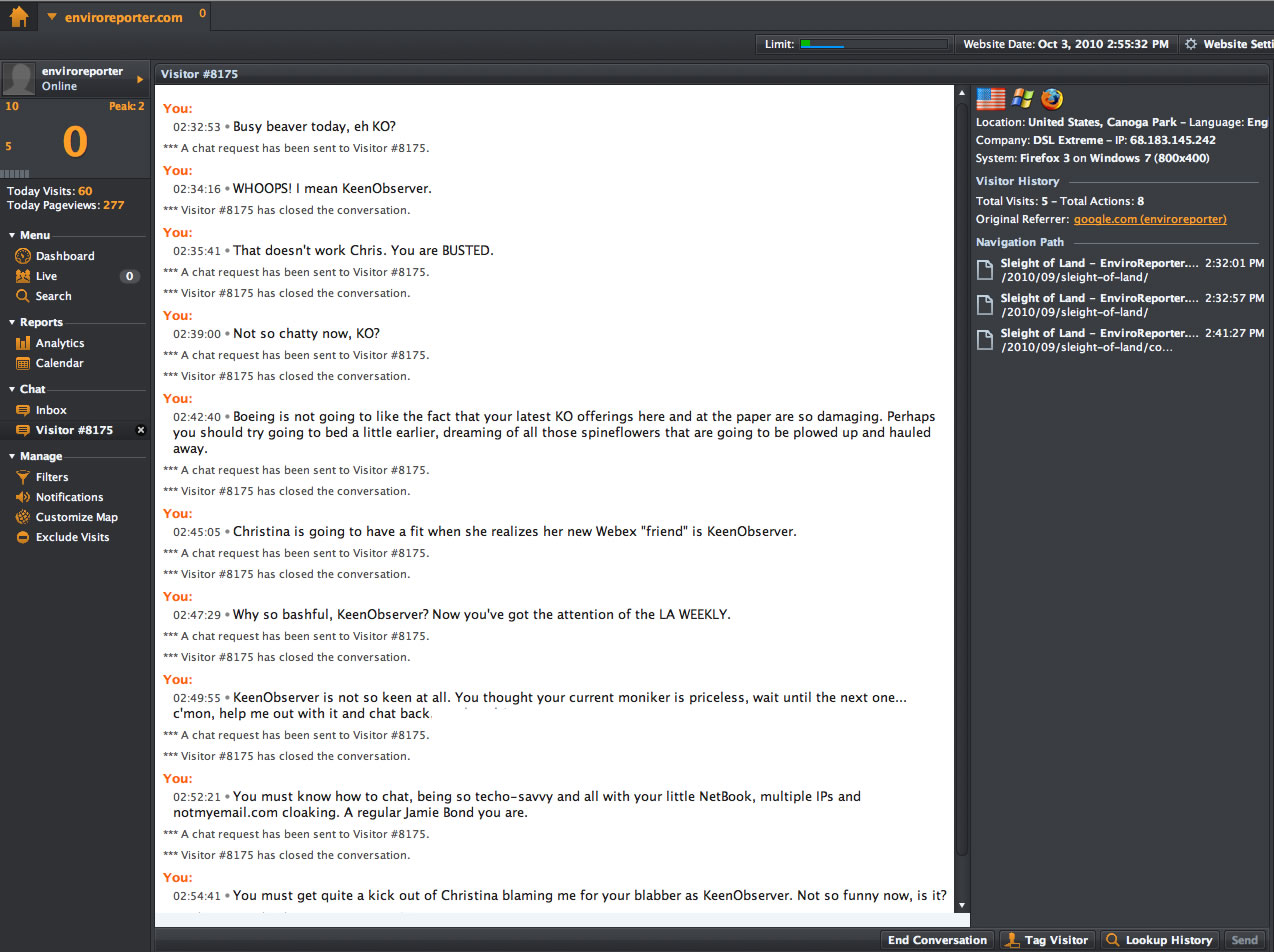Click the chat scrollbar up arrow
The width and height of the screenshot is (1274, 952).
(x=962, y=91)
